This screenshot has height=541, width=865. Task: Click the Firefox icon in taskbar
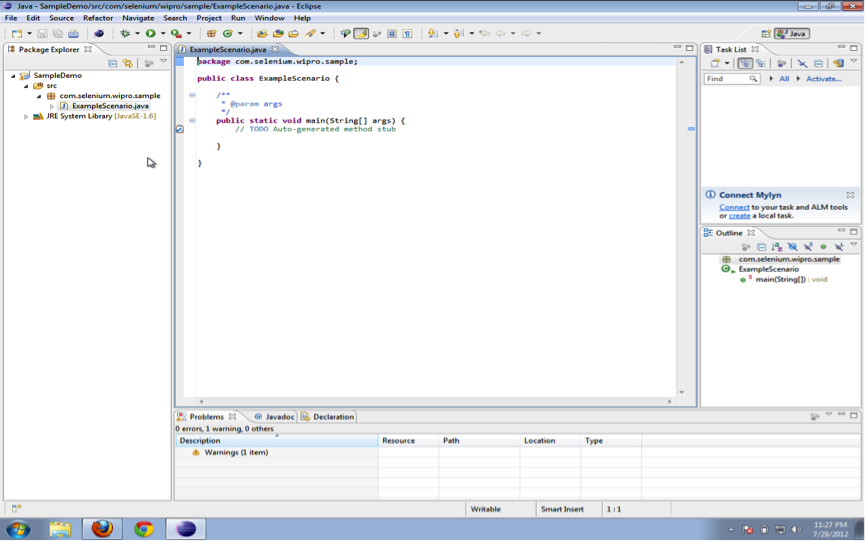(x=102, y=529)
